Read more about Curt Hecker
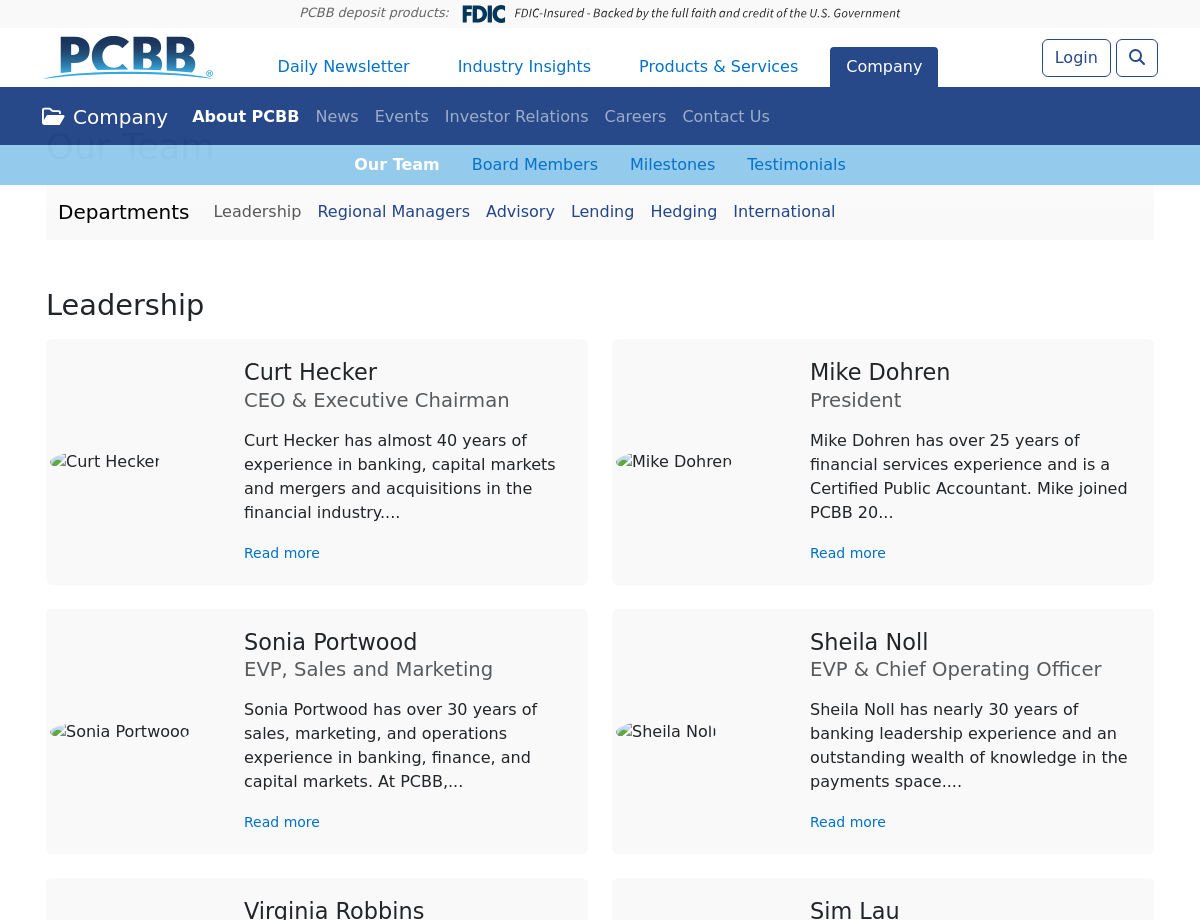The height and width of the screenshot is (920, 1200). click(x=282, y=553)
